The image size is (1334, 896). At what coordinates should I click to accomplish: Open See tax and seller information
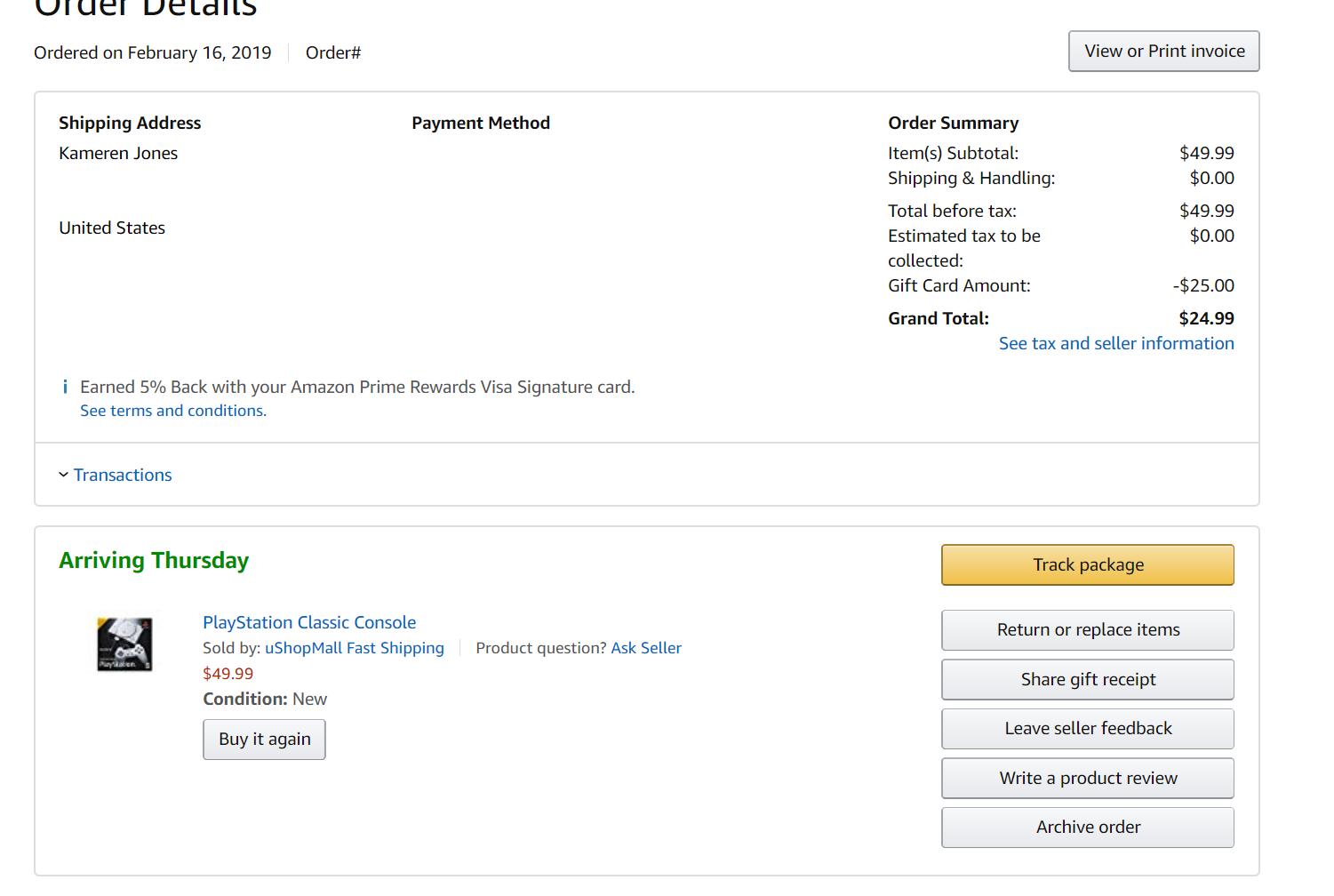[x=1116, y=343]
